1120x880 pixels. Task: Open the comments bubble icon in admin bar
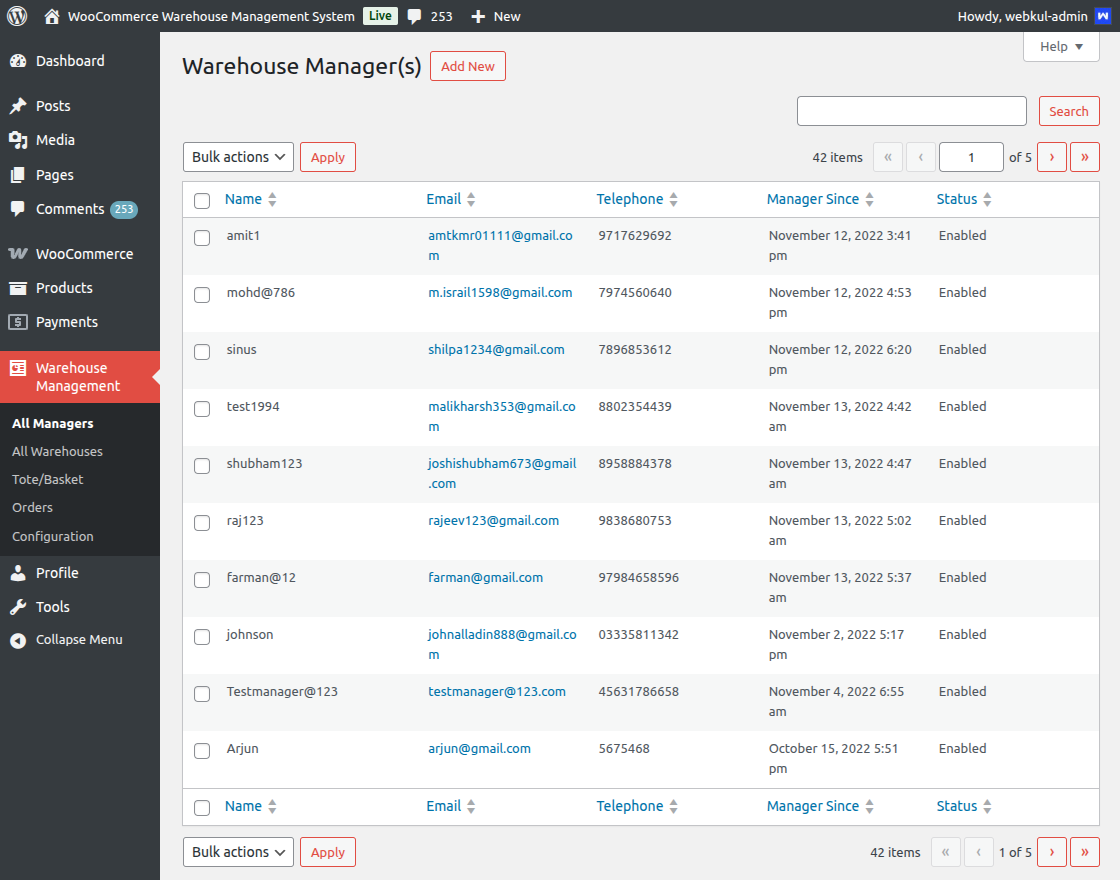[414, 16]
